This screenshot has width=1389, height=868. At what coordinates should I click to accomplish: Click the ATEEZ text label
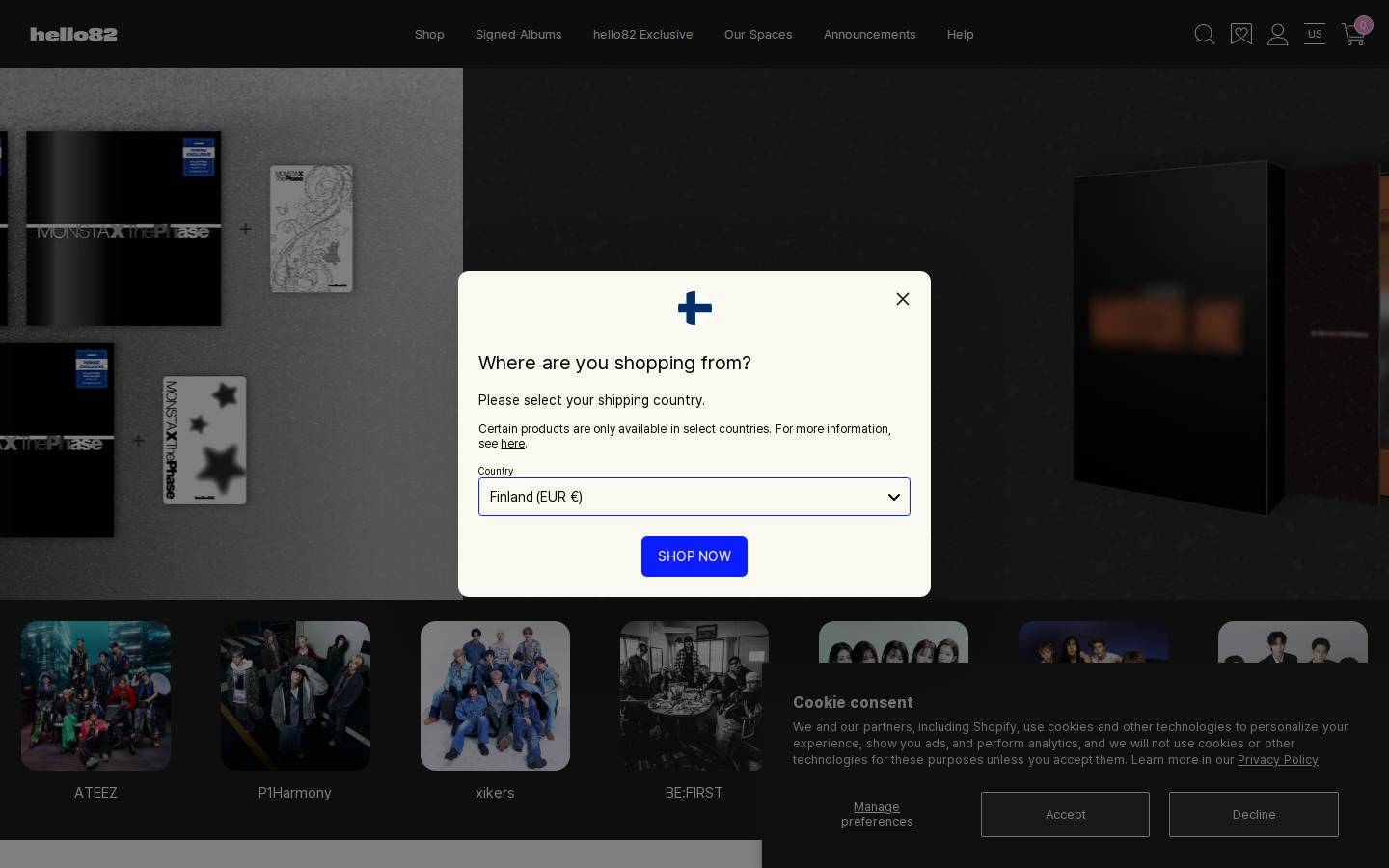coord(95,793)
